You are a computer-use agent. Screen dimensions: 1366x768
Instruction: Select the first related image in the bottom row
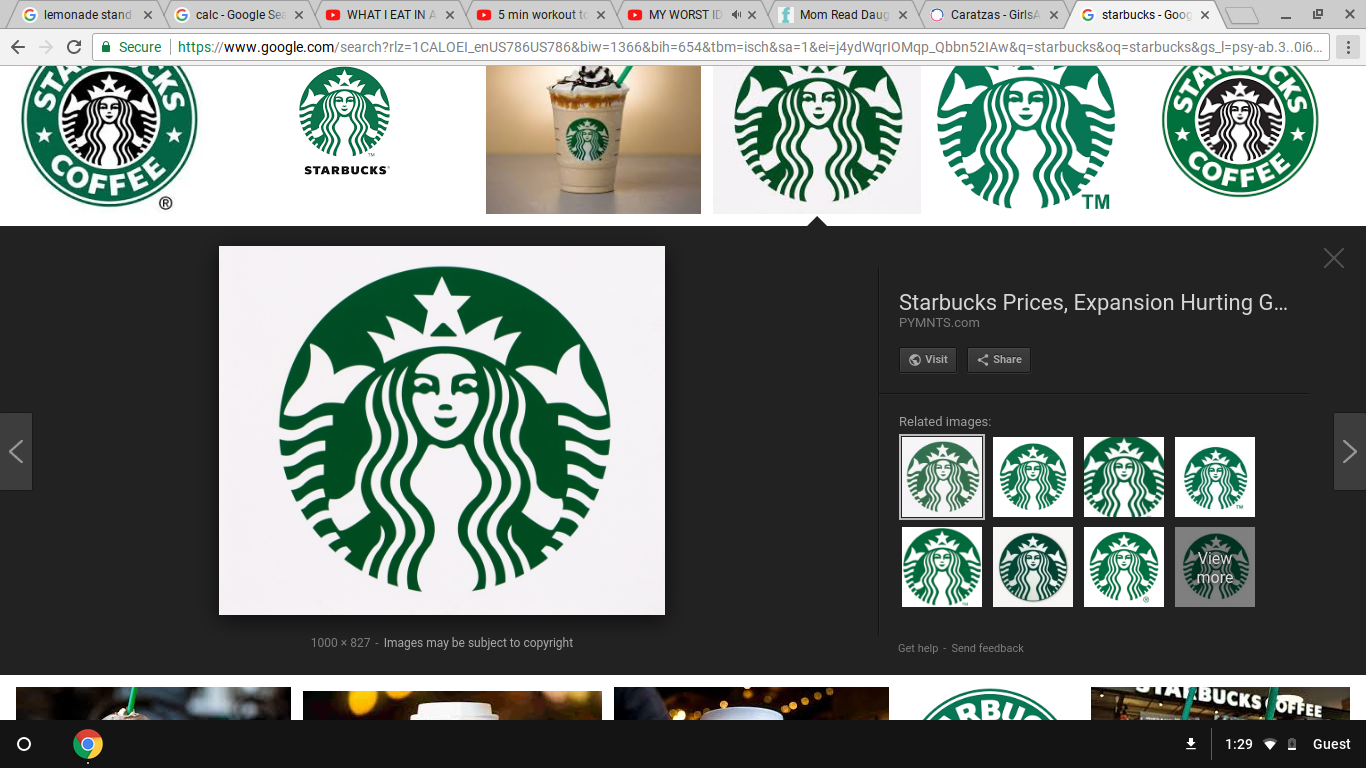pos(942,567)
